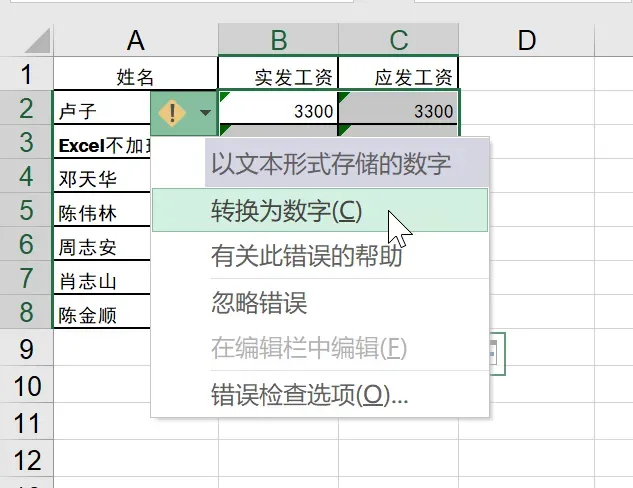The image size is (633, 488).
Task: Select column C header
Action: coord(398,40)
